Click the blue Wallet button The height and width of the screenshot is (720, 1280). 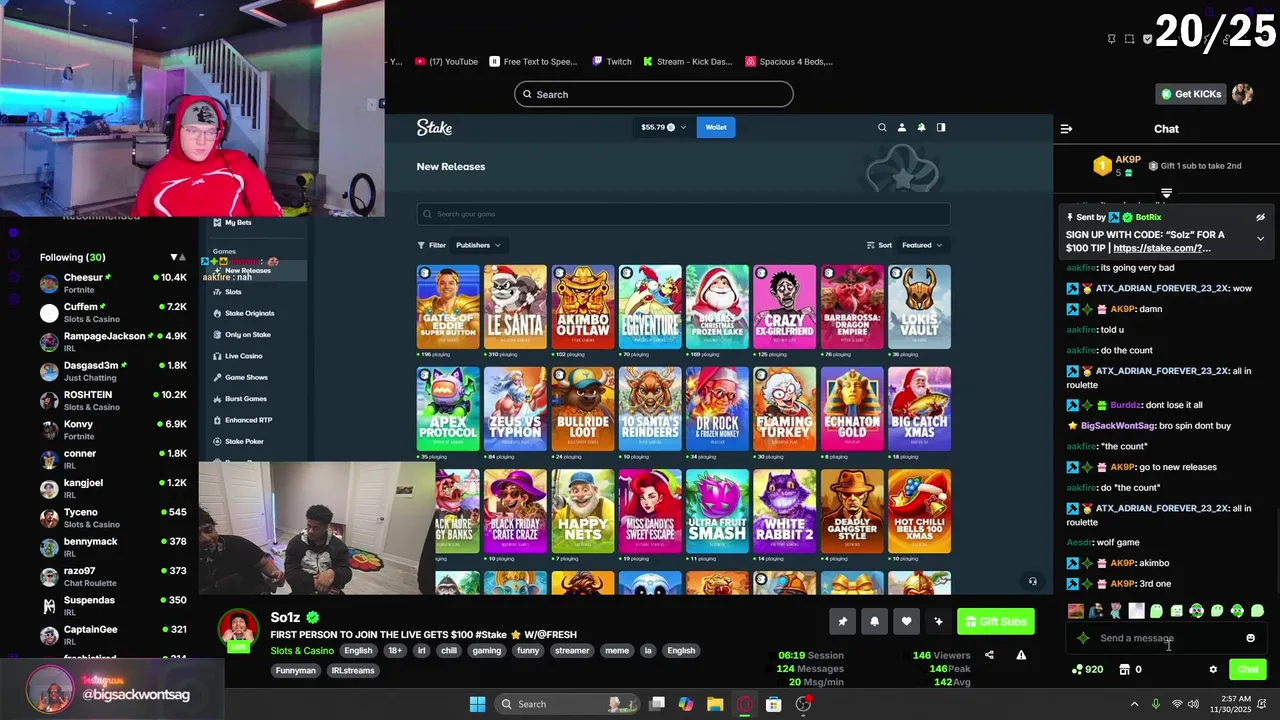click(x=716, y=127)
